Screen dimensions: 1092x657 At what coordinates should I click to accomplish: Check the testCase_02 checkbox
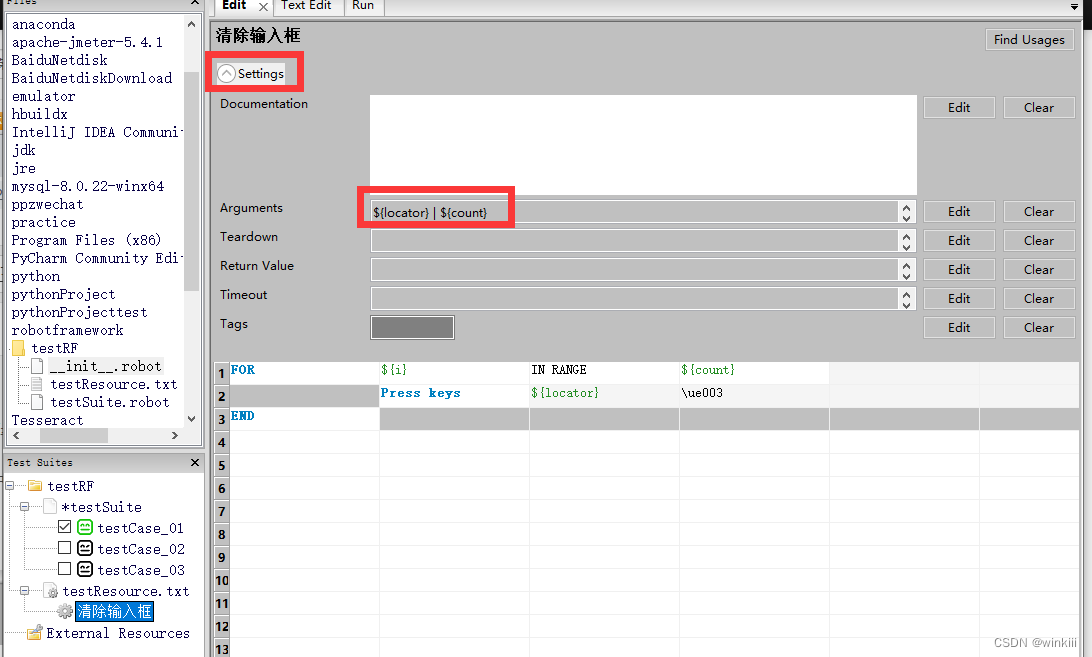pos(65,548)
